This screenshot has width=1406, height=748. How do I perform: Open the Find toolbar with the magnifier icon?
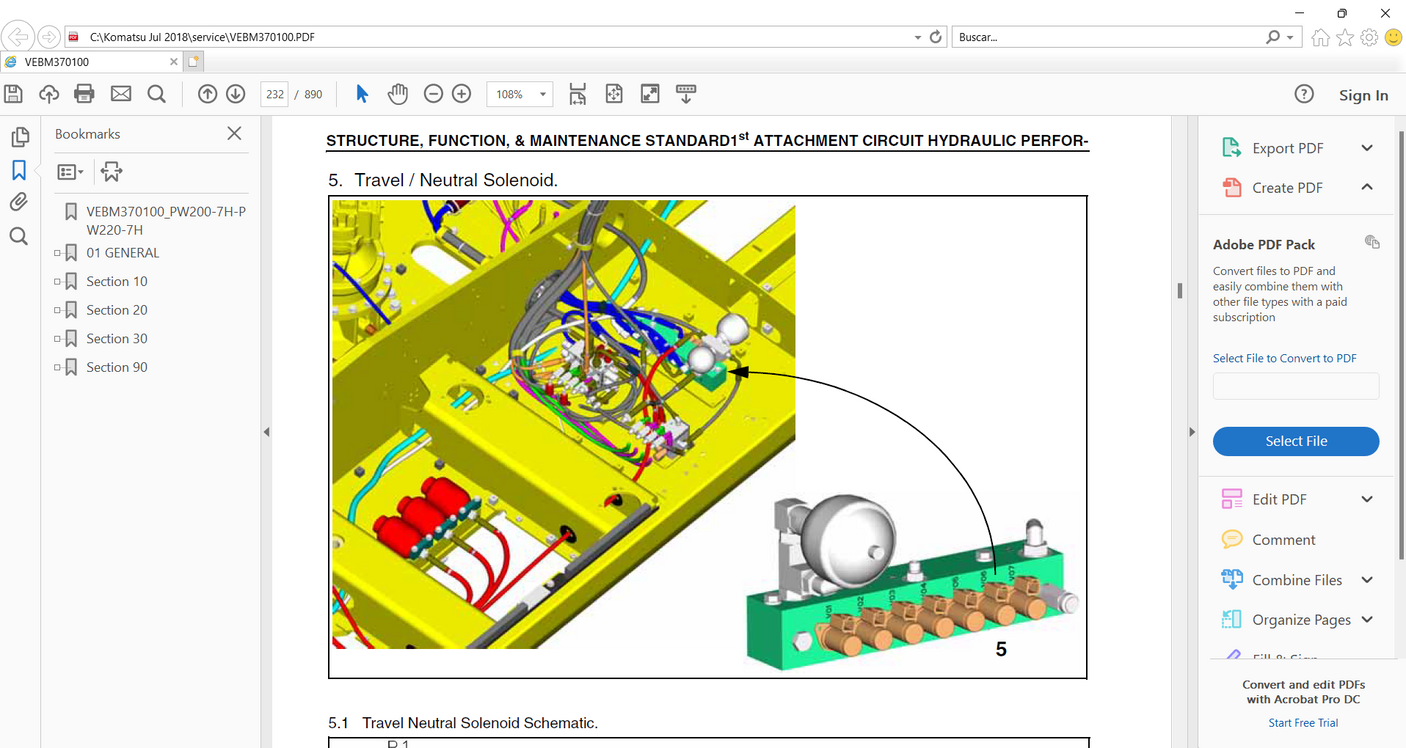(x=156, y=93)
